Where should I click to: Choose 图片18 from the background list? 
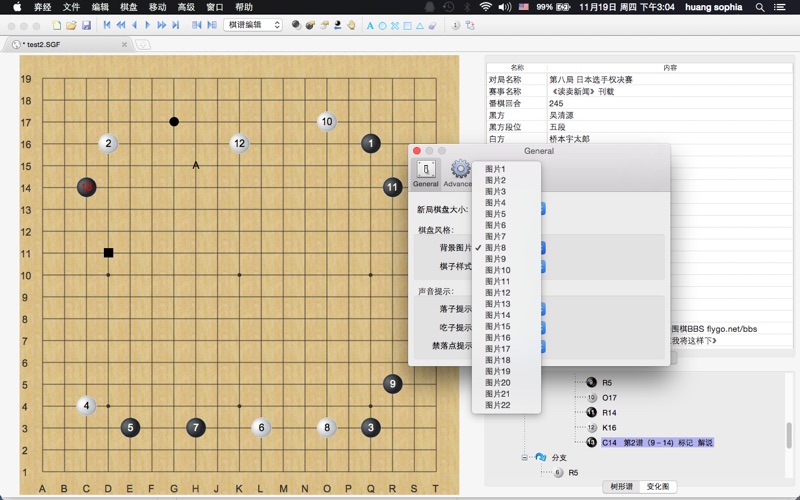(x=506, y=360)
